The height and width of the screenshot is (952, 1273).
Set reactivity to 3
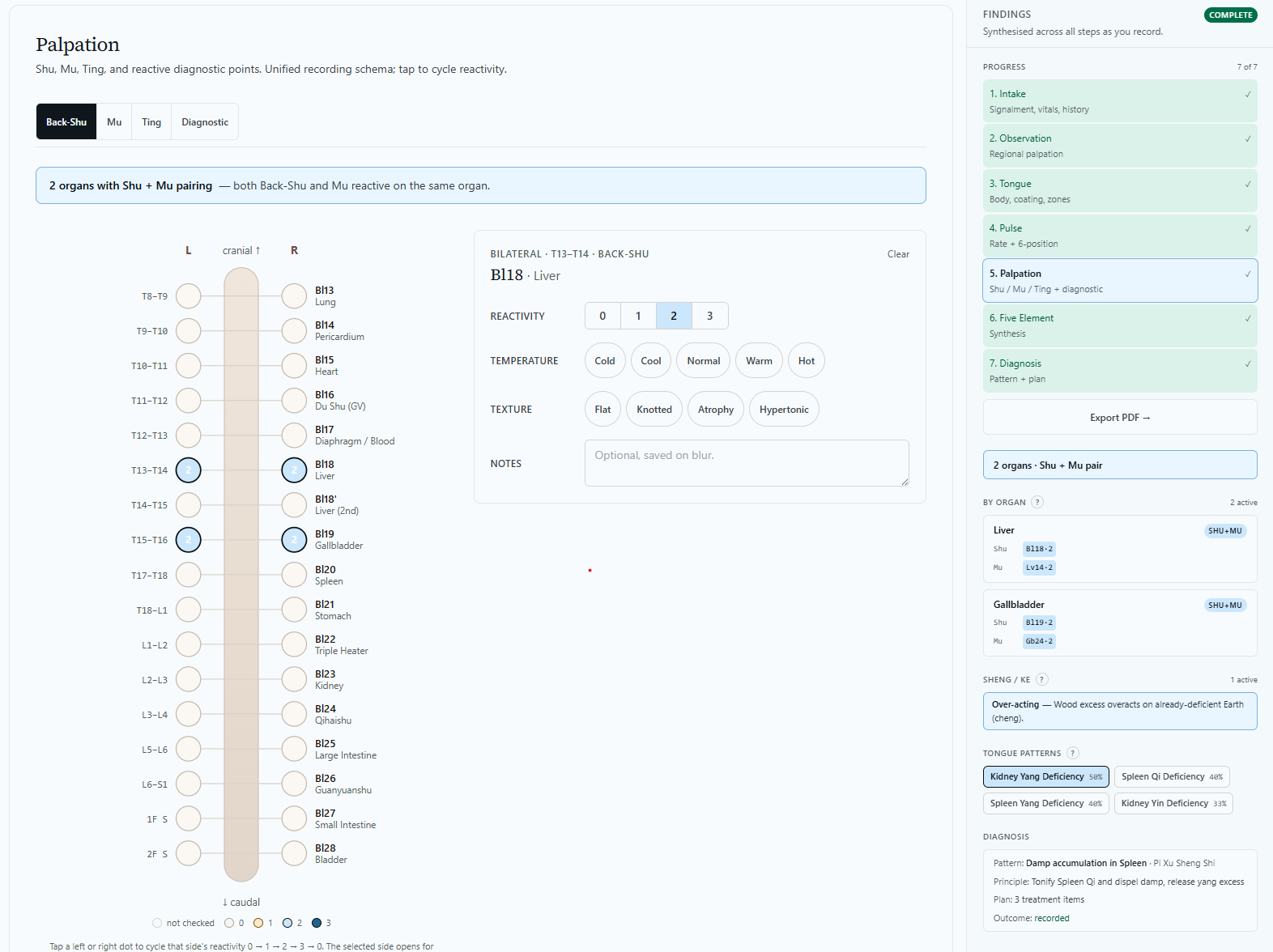710,316
